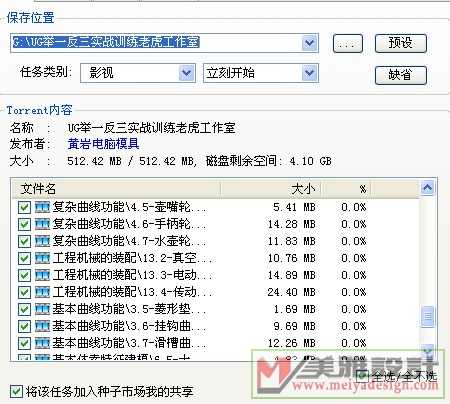Sort the list by 文件名 column header
Image resolution: width=450 pixels, height=404 pixels.
(117, 189)
